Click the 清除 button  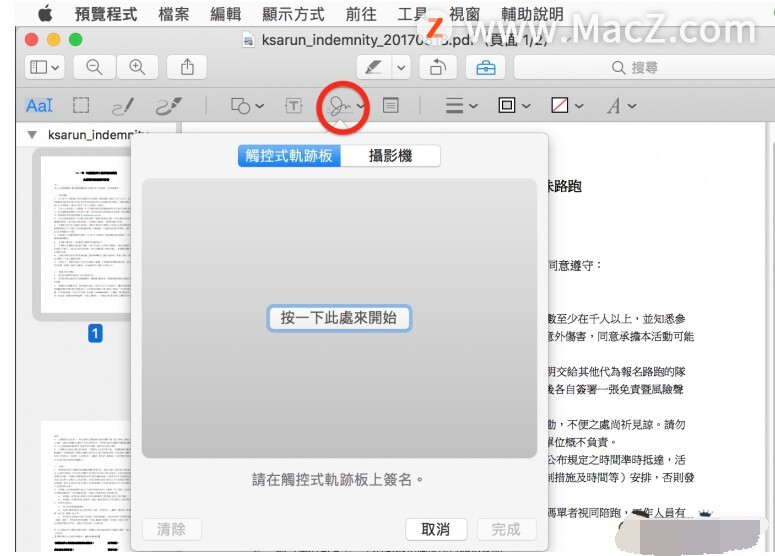pyautogui.click(x=172, y=530)
